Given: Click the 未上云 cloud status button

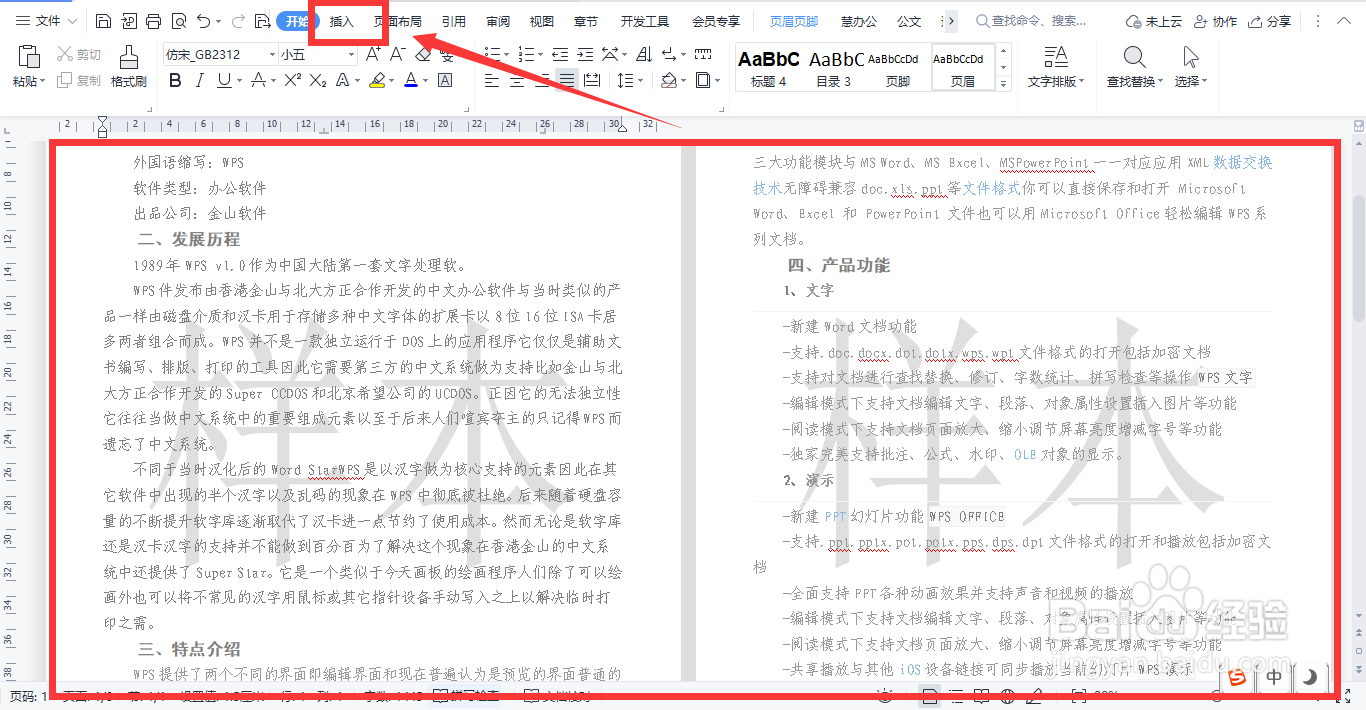Looking at the screenshot, I should pyautogui.click(x=1153, y=21).
